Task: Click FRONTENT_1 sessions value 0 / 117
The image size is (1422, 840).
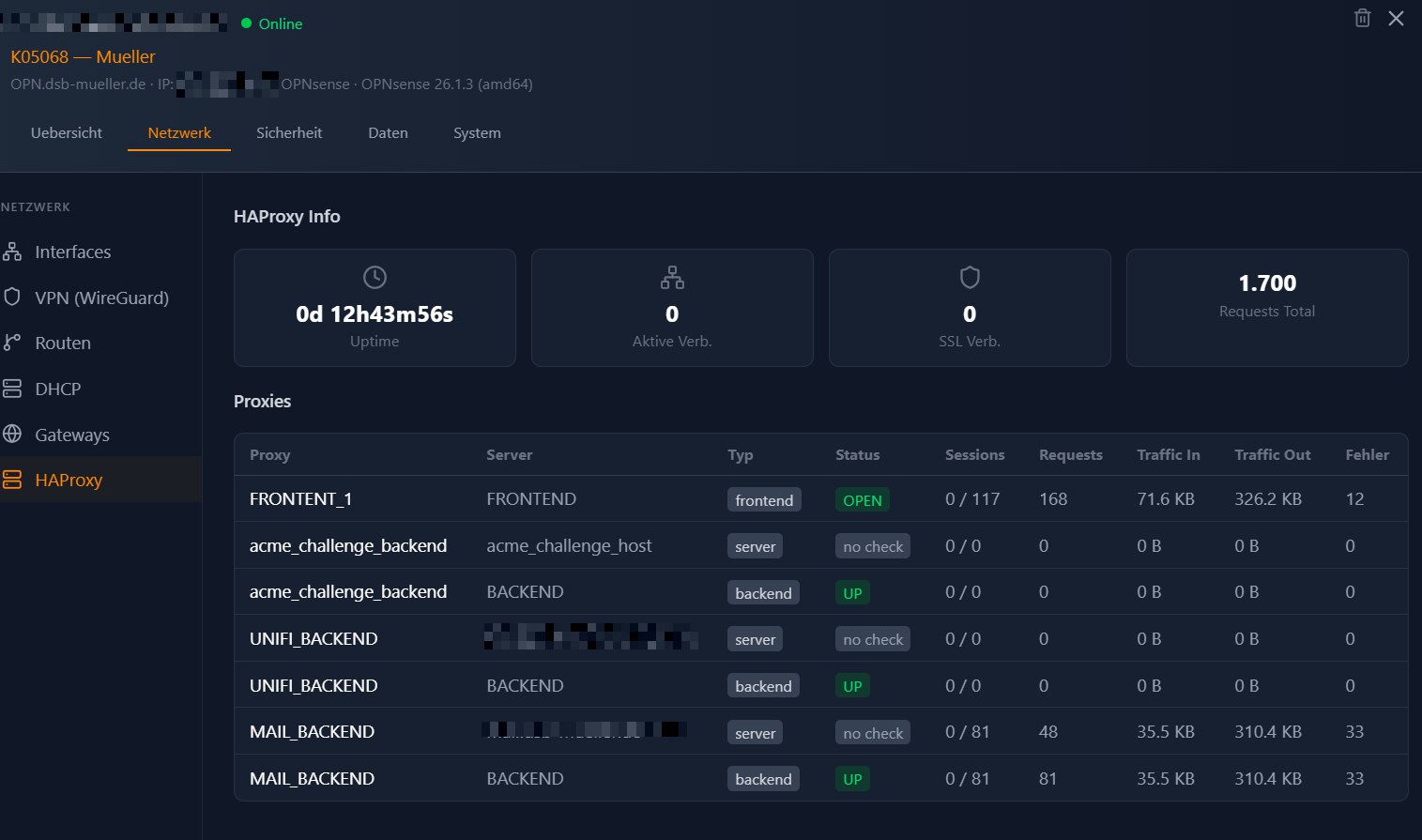Action: (972, 499)
